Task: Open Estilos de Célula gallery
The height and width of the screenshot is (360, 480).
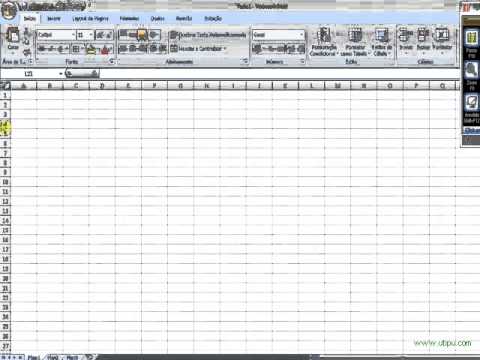Action: pyautogui.click(x=382, y=42)
